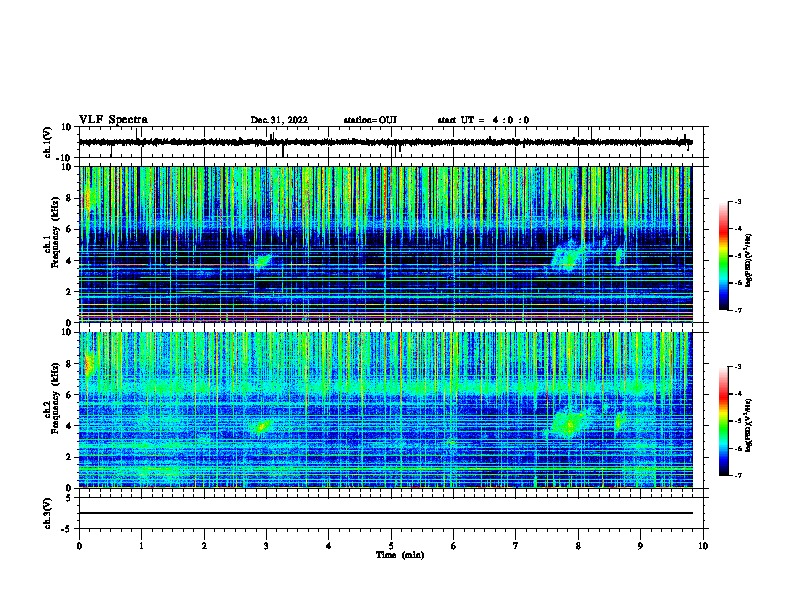Click the ch.2 small burst near 8.6 min
The width and height of the screenshot is (792, 612).
point(620,421)
